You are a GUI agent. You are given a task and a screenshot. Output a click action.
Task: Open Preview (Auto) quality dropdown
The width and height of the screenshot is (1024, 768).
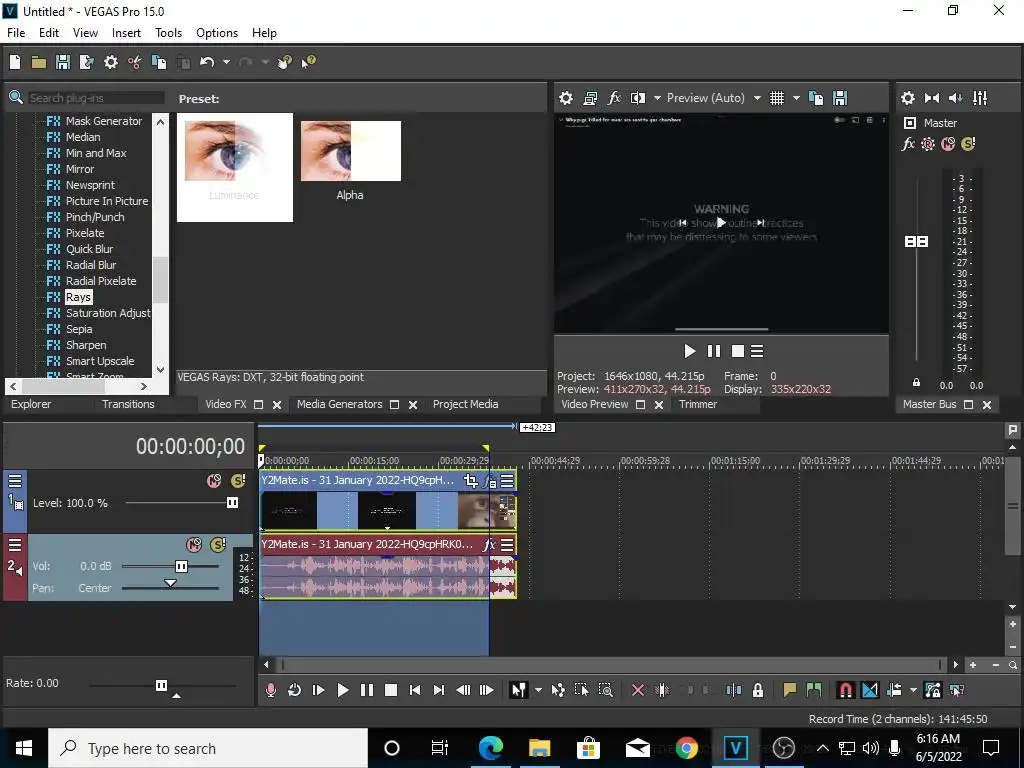point(757,98)
